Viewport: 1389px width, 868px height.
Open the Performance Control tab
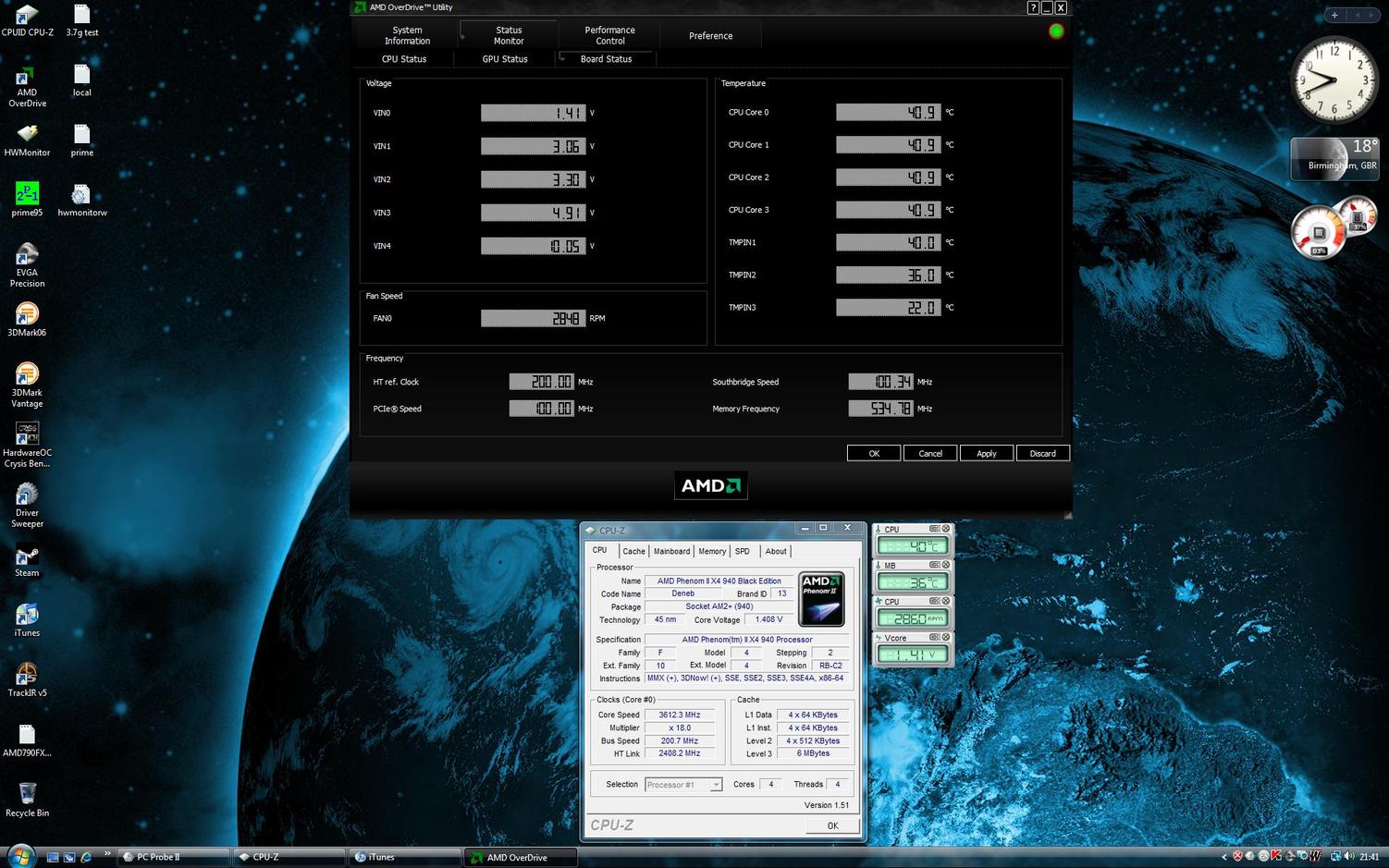coord(609,35)
